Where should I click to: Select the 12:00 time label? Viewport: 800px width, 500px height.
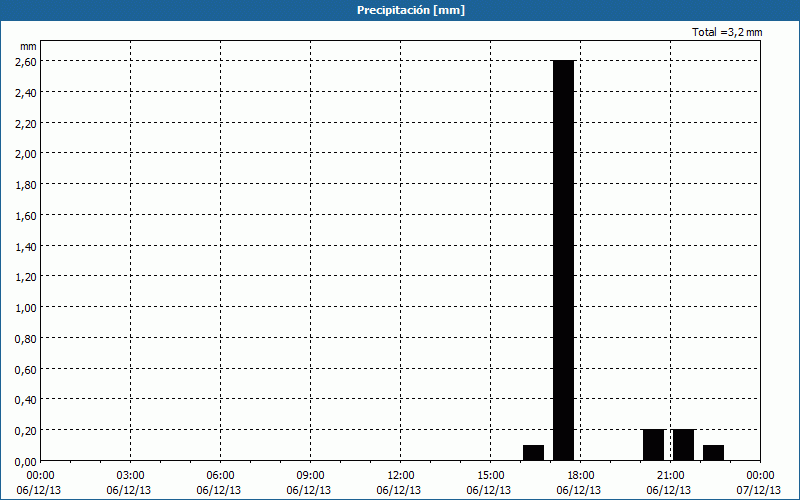click(x=401, y=476)
